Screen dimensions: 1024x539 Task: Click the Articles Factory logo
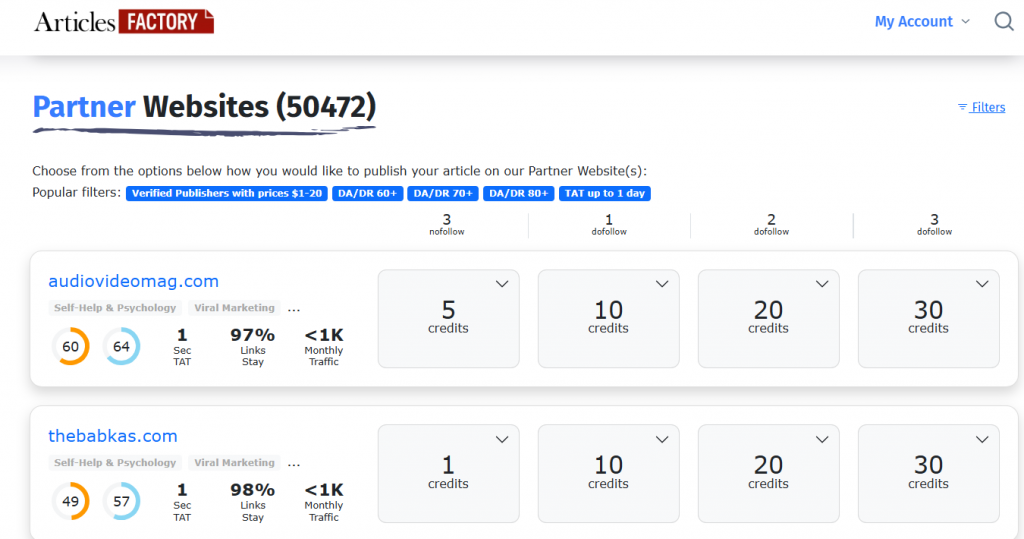point(124,22)
